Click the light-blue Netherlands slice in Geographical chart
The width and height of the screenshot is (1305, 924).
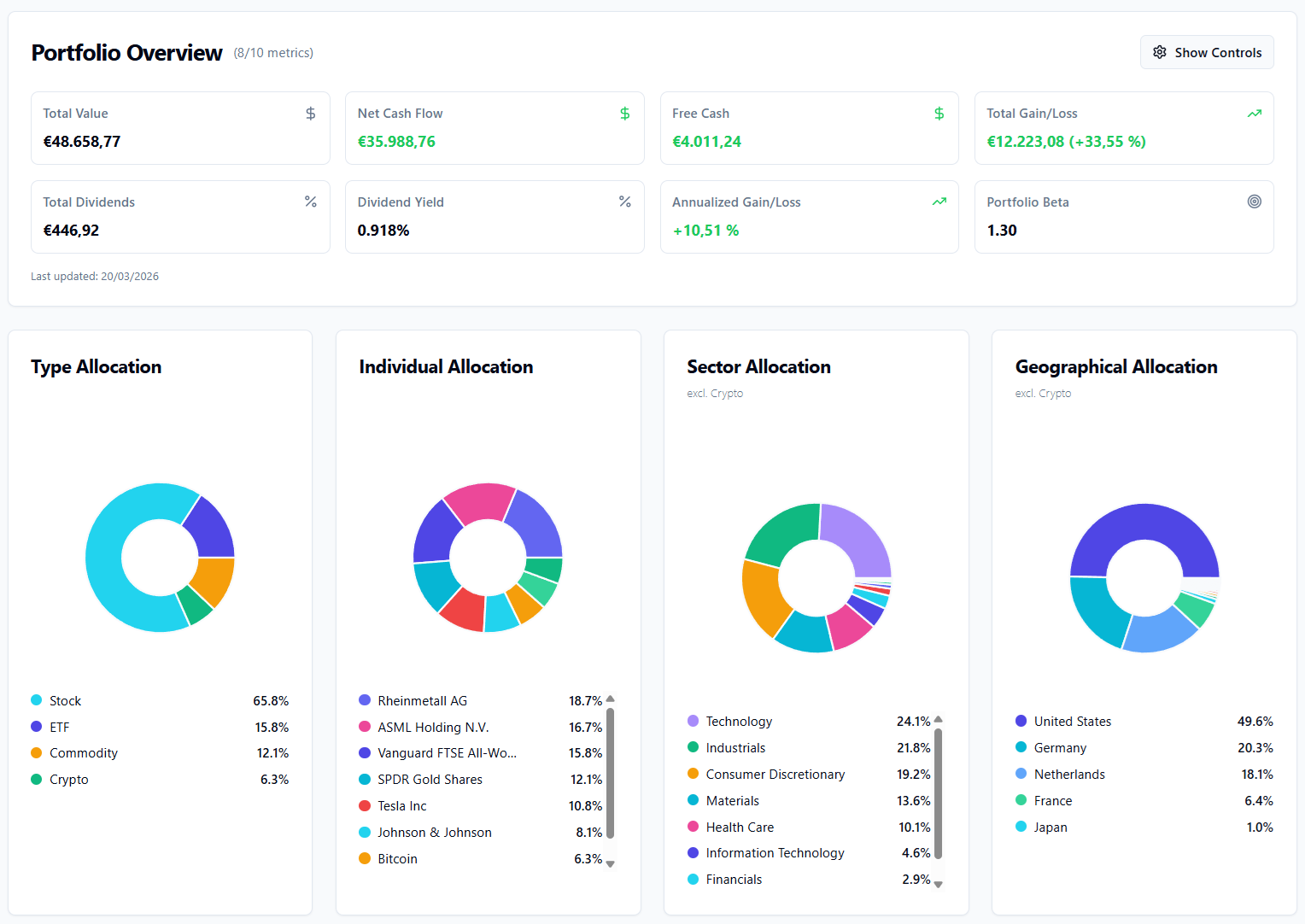[1157, 632]
